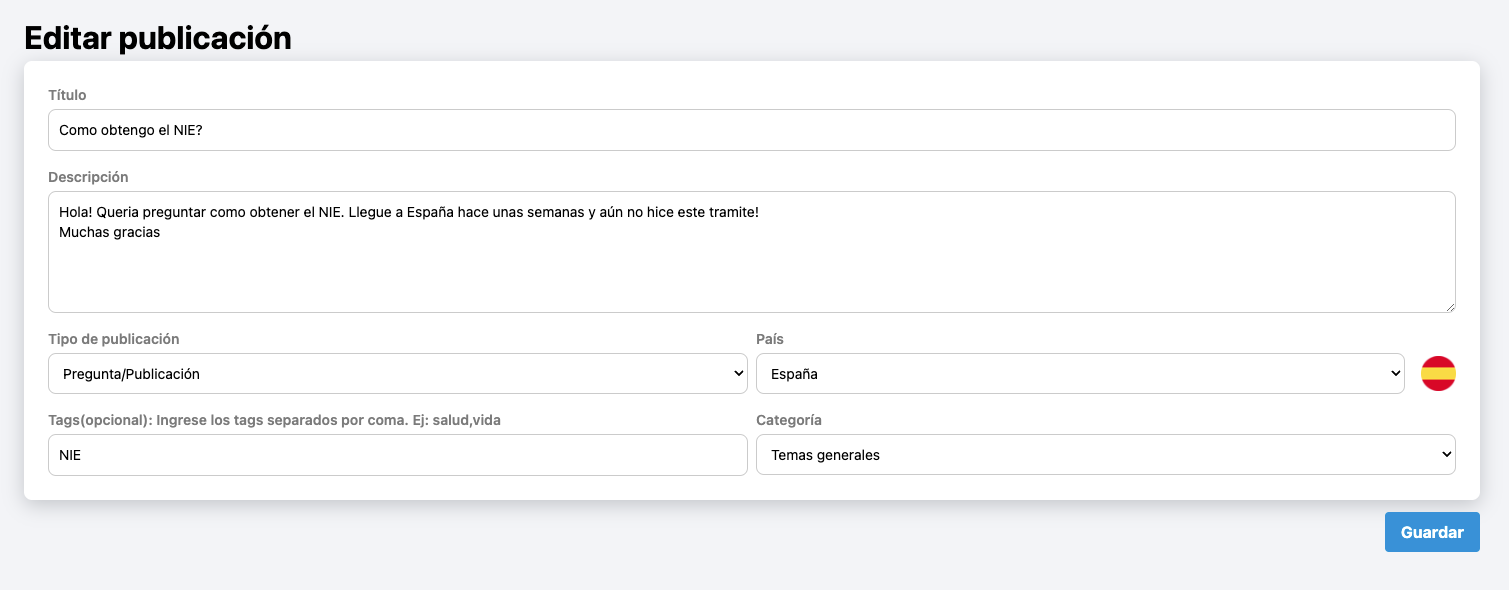This screenshot has height=590, width=1509.
Task: Click the País field label
Action: point(770,339)
